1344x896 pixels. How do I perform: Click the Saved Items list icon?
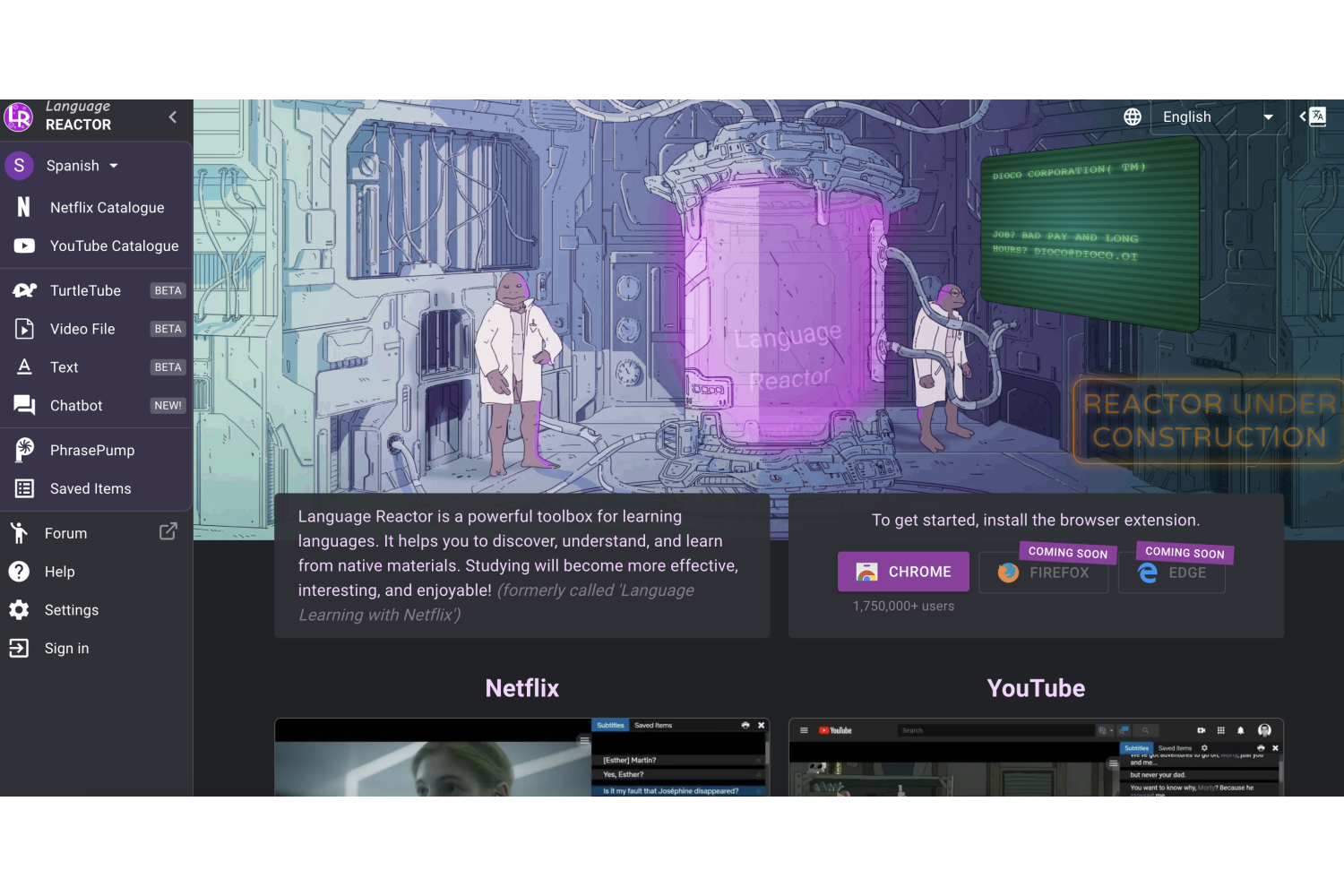coord(24,488)
